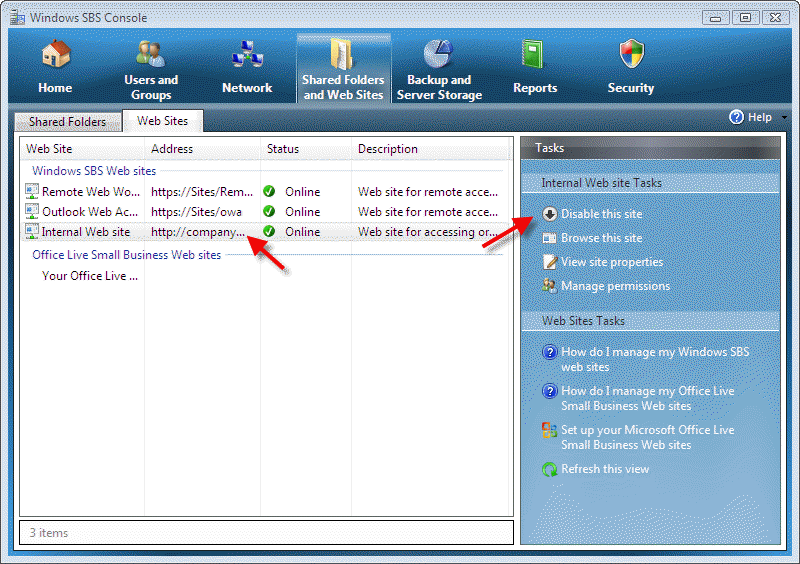The width and height of the screenshot is (800, 564).
Task: Open Users and Groups people icon
Action: click(x=151, y=54)
